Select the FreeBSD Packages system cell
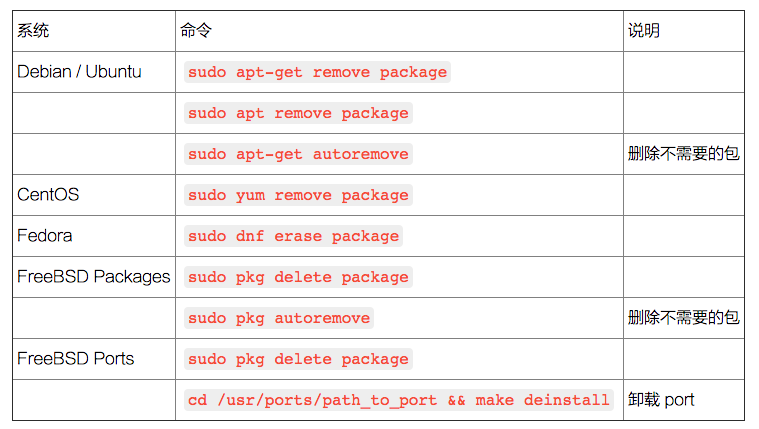This screenshot has width=759, height=429. [94, 277]
